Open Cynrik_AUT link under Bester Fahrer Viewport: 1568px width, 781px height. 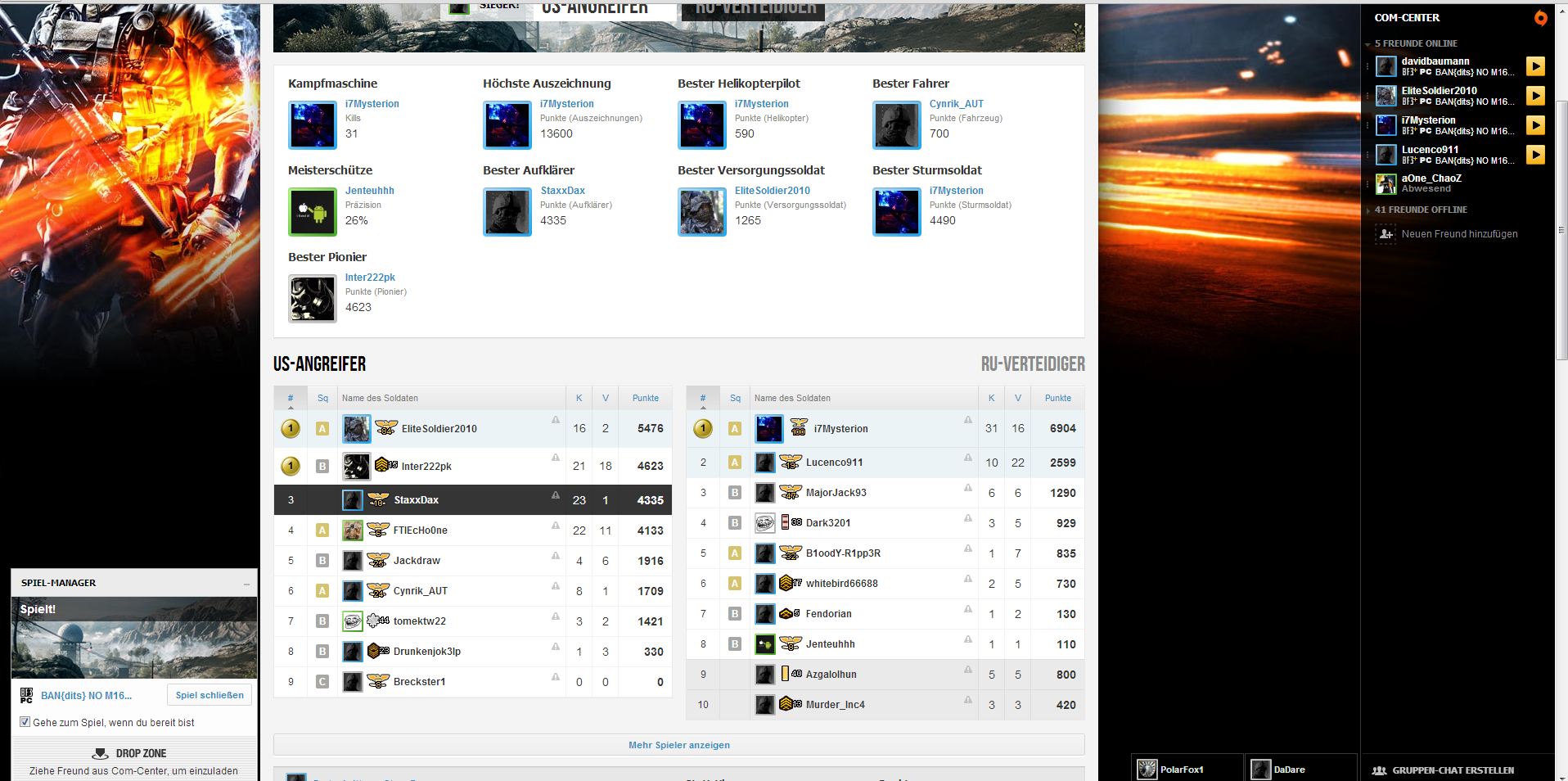pos(956,104)
